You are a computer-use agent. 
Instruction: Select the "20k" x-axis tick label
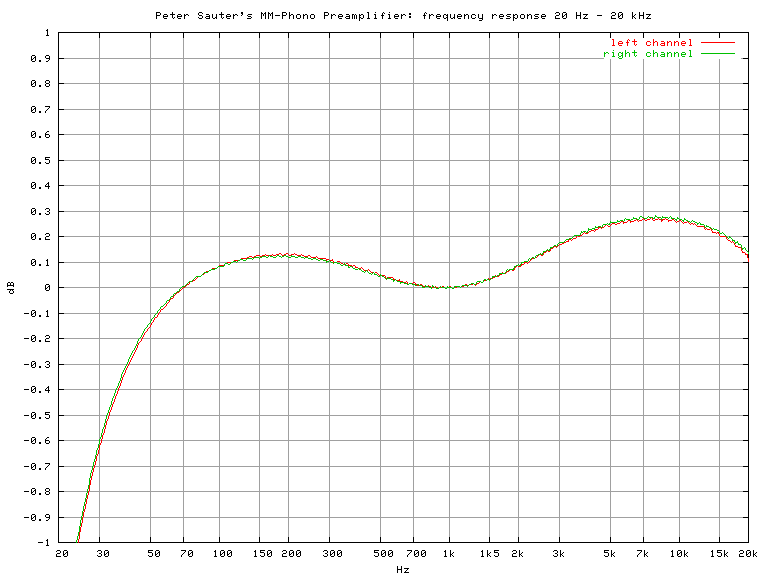(748, 553)
